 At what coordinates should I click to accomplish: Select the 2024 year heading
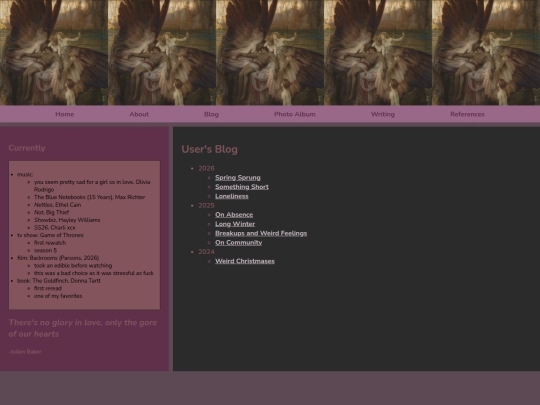206,252
